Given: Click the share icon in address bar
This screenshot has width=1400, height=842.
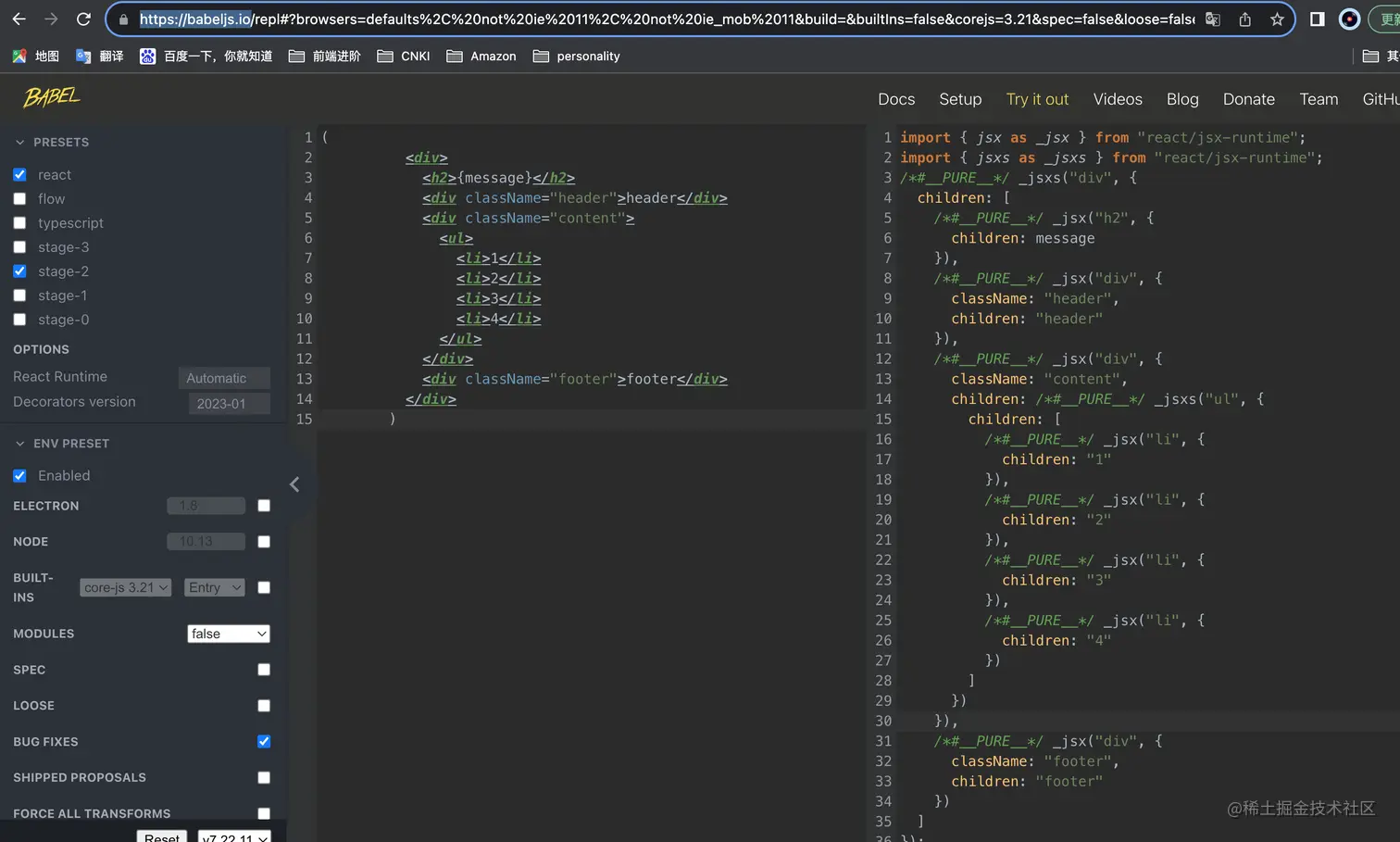Looking at the screenshot, I should tap(1244, 19).
